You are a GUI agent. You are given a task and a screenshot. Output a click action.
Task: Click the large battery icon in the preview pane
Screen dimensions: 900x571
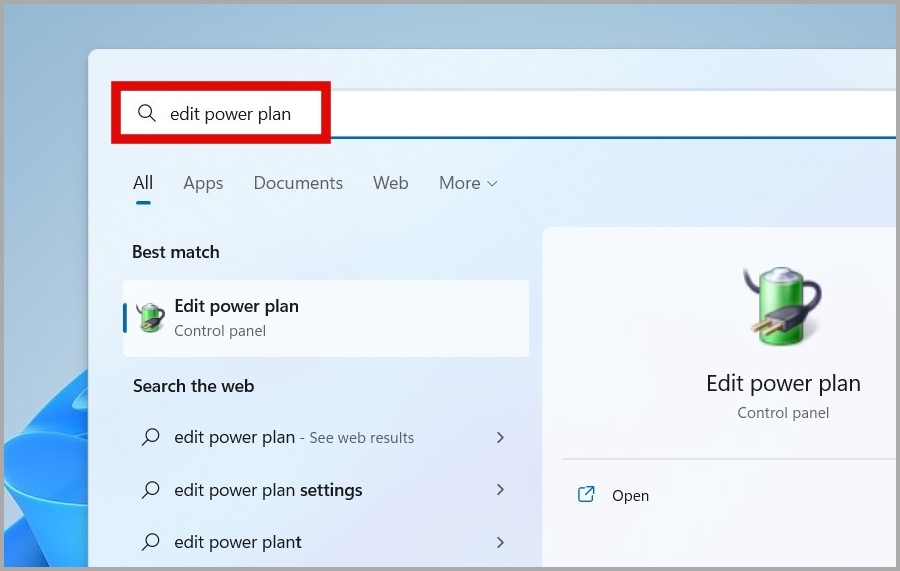pyautogui.click(x=782, y=306)
